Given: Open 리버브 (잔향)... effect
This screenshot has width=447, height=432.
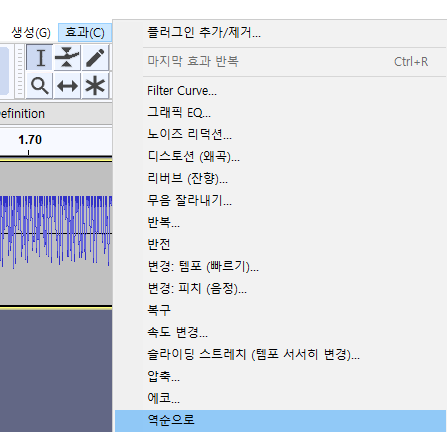Looking at the screenshot, I should (280, 178).
